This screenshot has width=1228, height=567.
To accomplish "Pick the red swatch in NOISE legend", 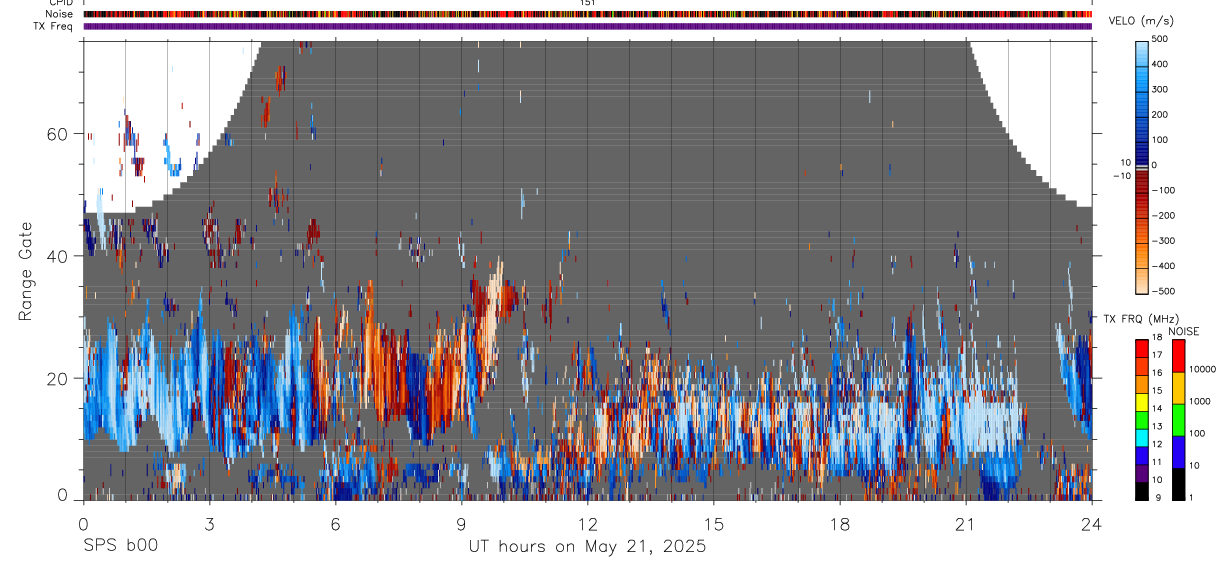I will pyautogui.click(x=1178, y=355).
